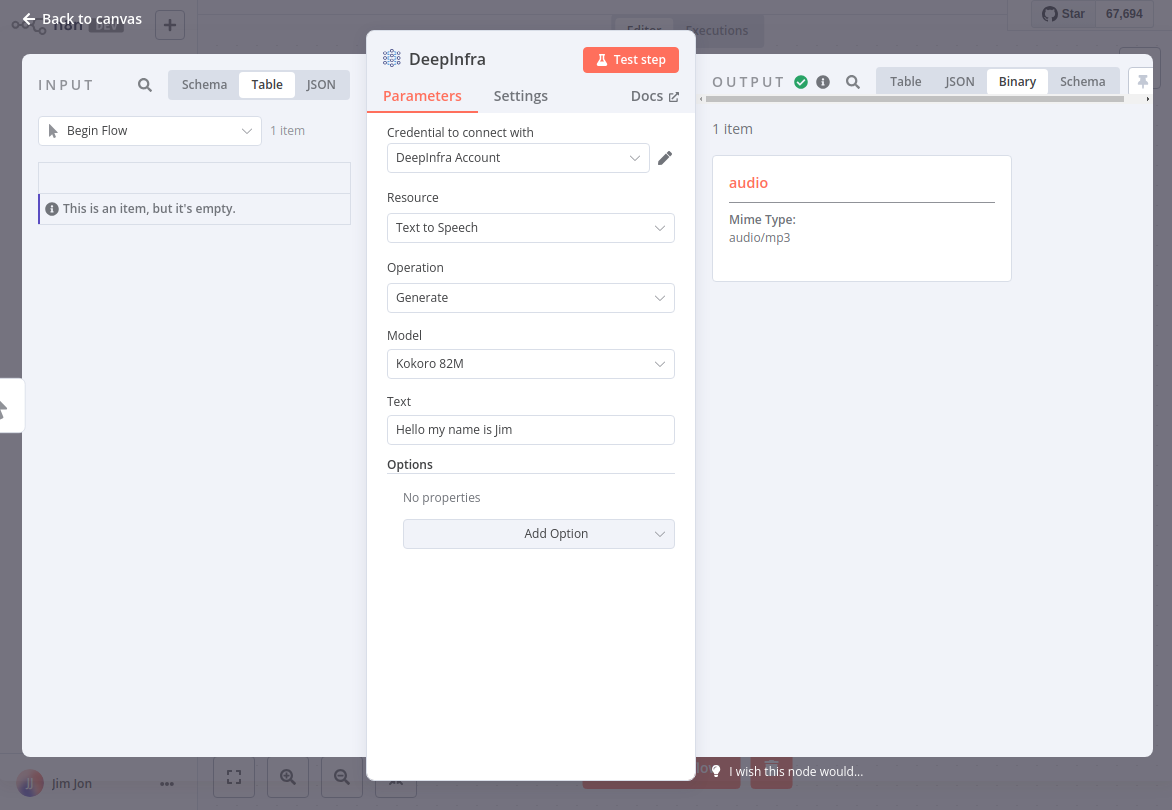Click the 67,694 star count
The image size is (1172, 810).
pyautogui.click(x=1123, y=14)
